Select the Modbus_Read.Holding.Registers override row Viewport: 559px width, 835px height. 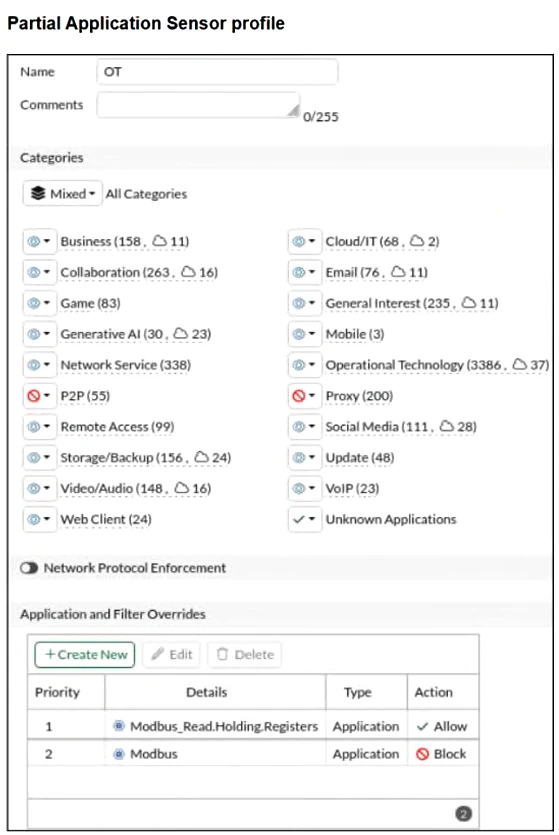click(253, 726)
